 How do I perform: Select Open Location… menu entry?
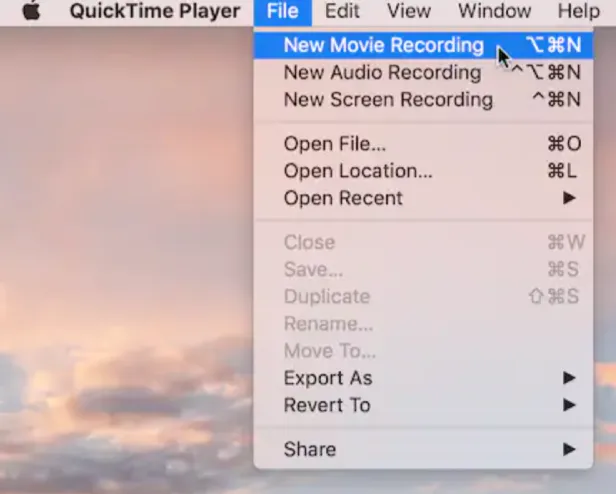point(358,171)
